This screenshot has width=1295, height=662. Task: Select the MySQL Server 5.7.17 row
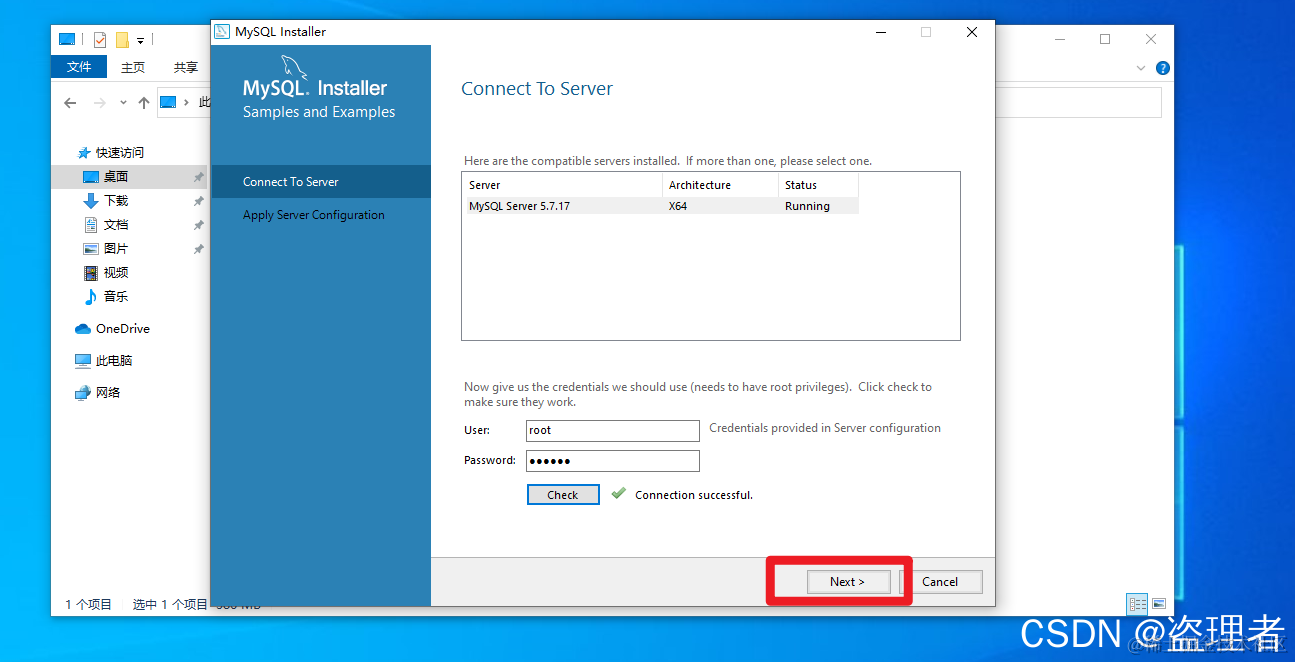point(660,206)
